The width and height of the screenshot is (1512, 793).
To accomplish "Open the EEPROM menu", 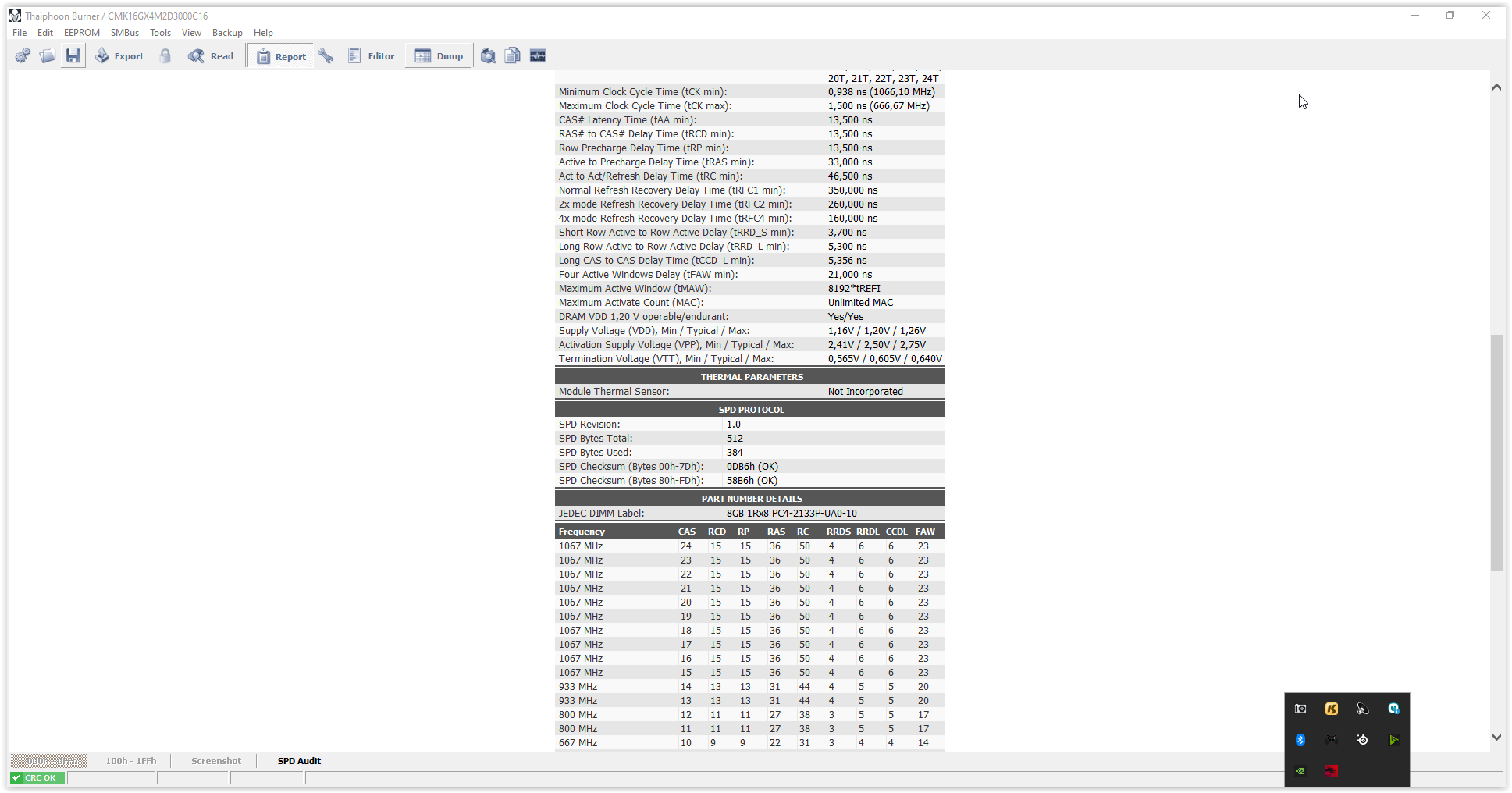I will click(x=82, y=33).
